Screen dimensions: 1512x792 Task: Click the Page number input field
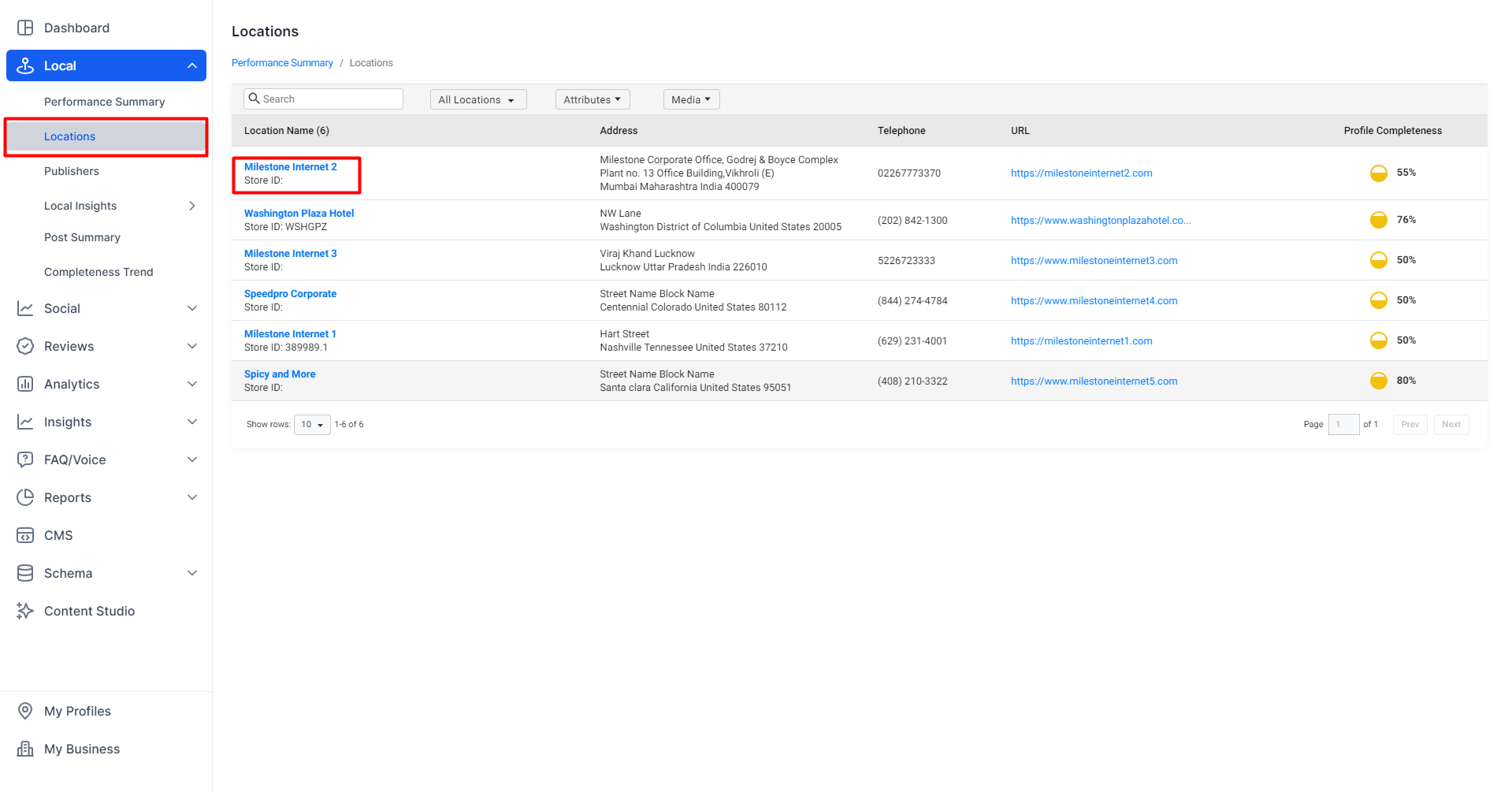1343,424
